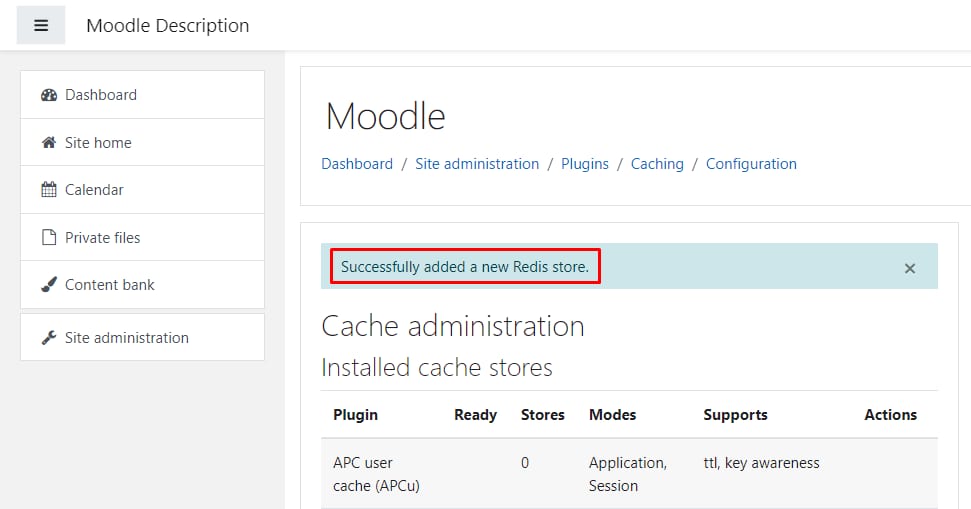Screen dimensions: 971x509
Task: Toggle the hamburger side panel button
Action: tap(41, 25)
